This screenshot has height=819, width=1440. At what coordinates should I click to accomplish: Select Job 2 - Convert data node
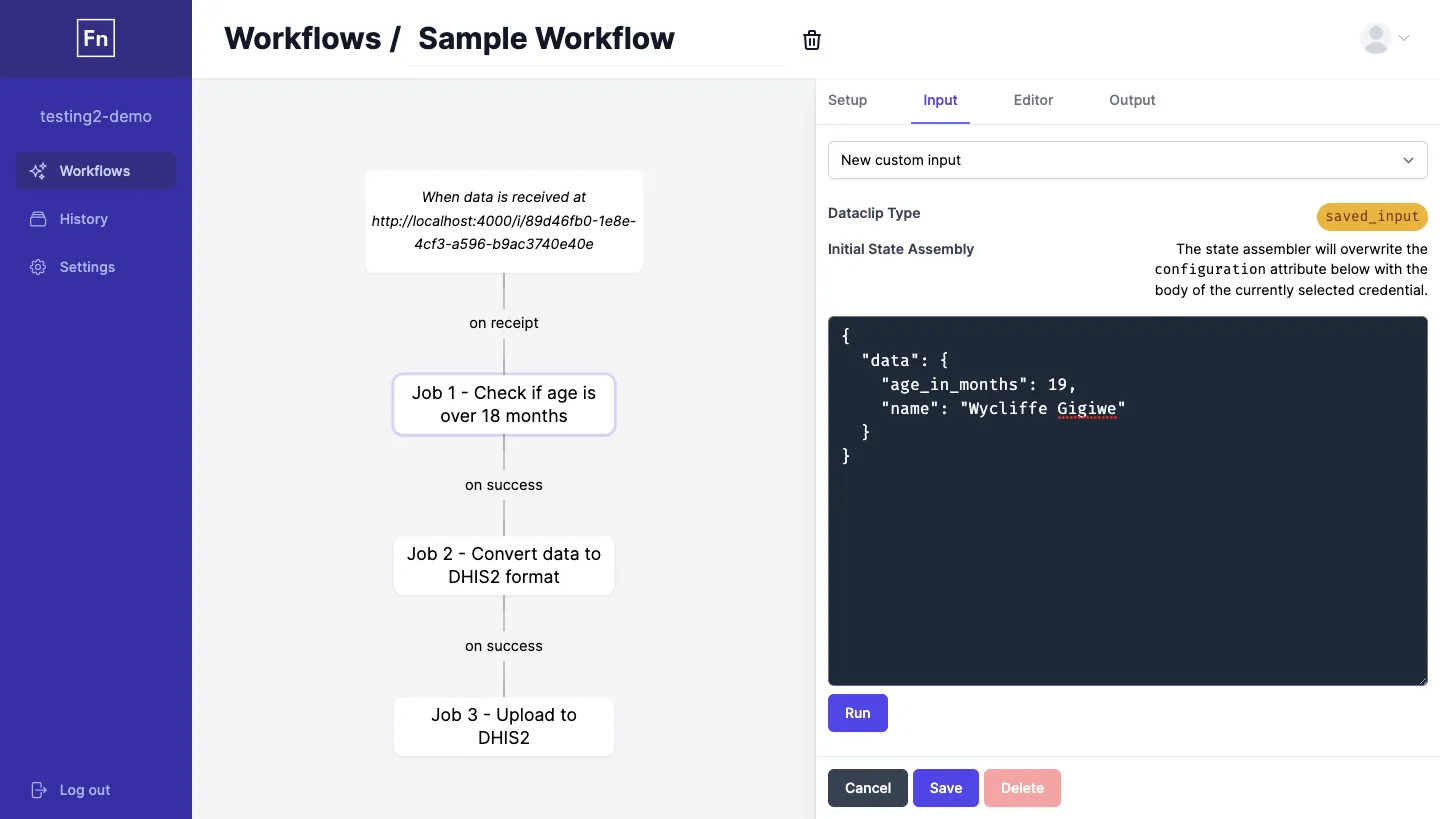click(504, 566)
